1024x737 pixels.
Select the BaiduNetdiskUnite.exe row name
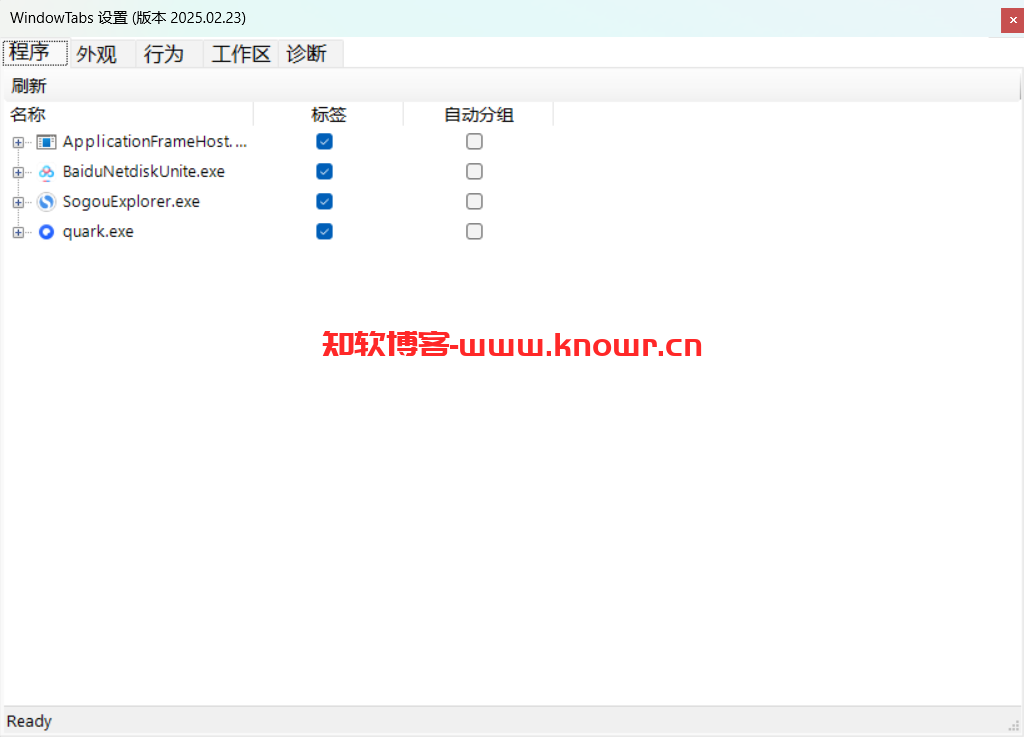144,172
